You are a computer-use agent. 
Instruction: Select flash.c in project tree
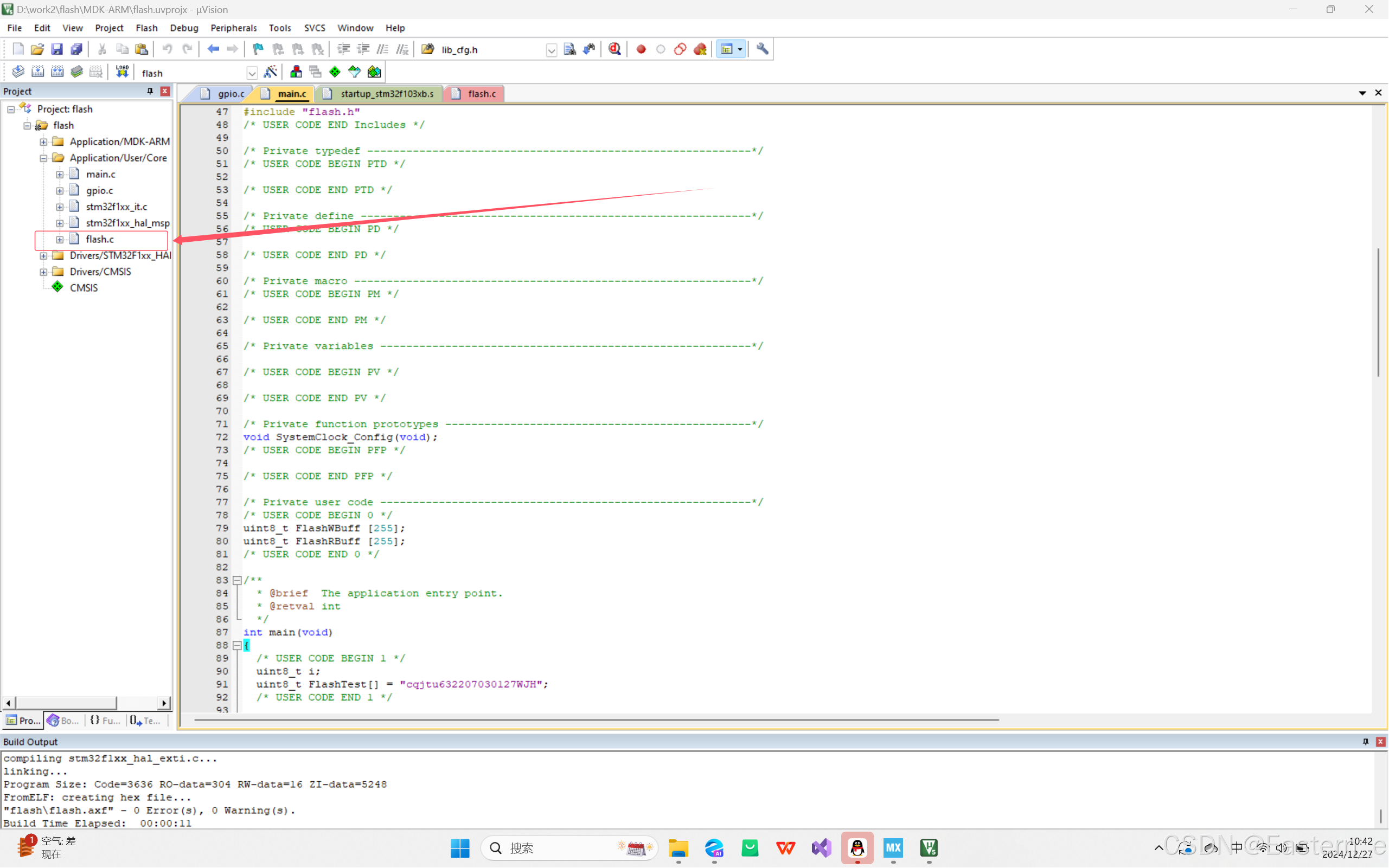point(100,239)
